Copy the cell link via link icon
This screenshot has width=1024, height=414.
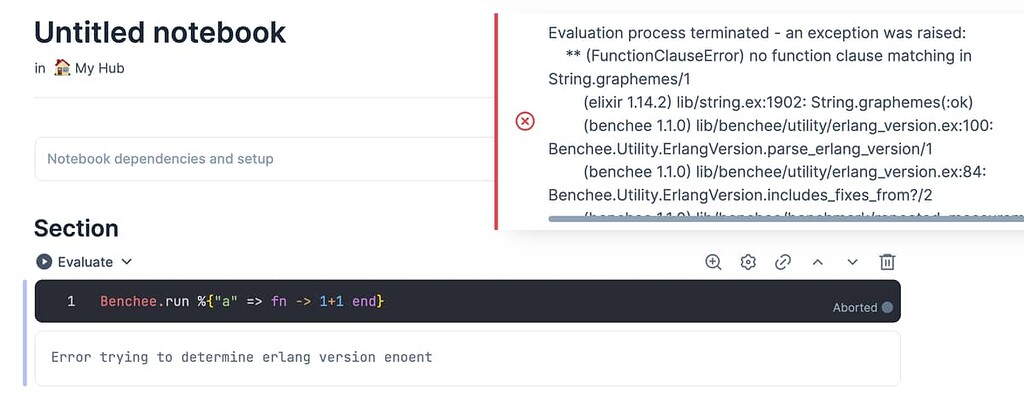coord(782,262)
